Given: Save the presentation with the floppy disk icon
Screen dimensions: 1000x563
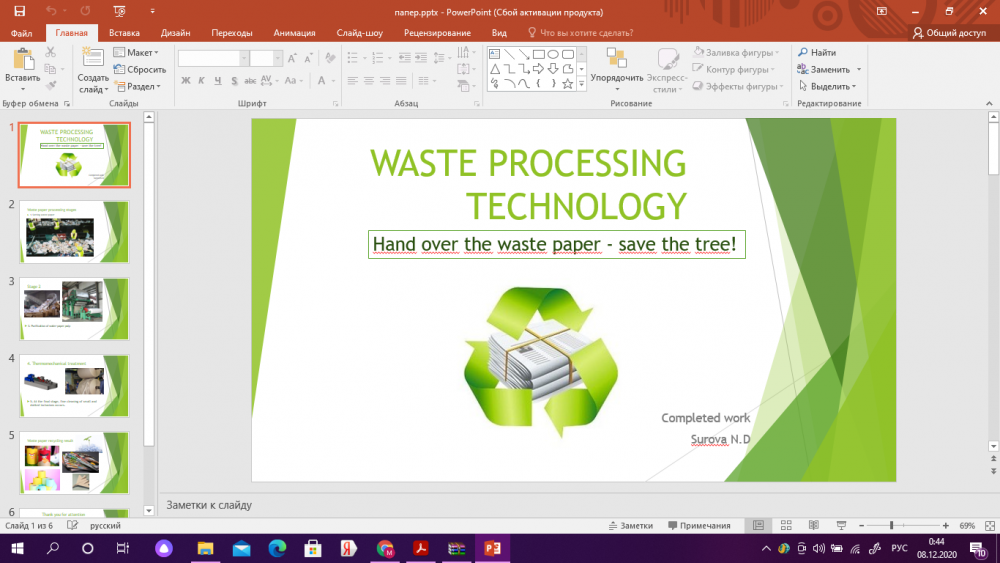Looking at the screenshot, I should tap(20, 11).
